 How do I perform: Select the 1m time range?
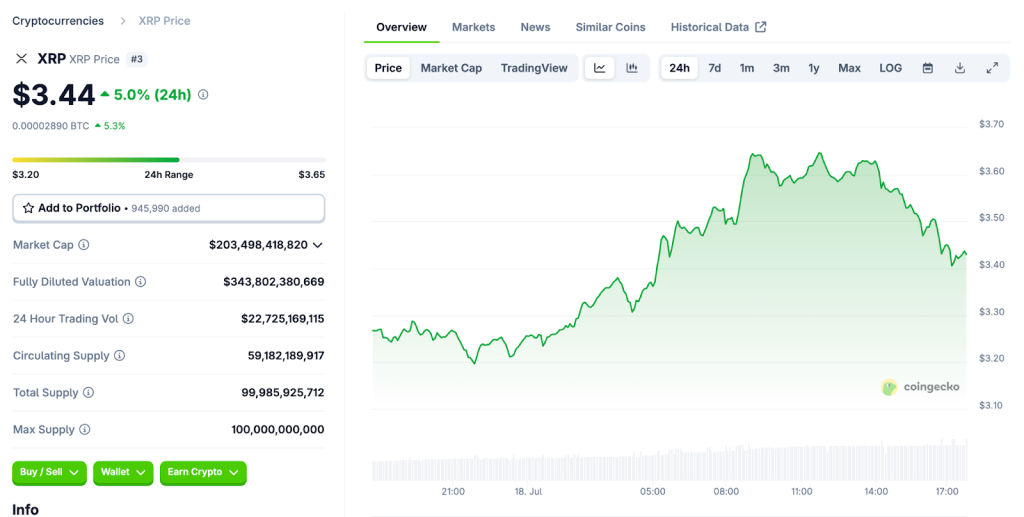tap(746, 68)
